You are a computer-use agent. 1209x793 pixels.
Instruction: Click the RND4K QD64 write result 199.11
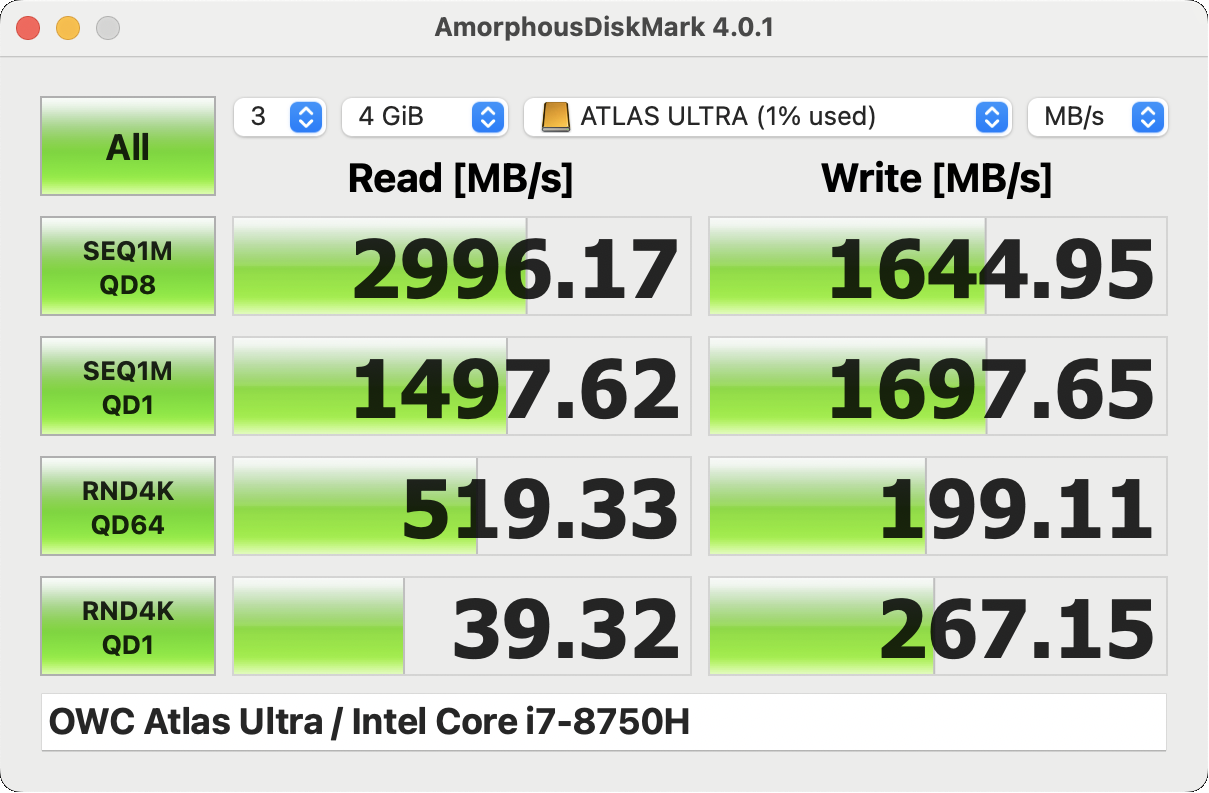click(x=938, y=507)
